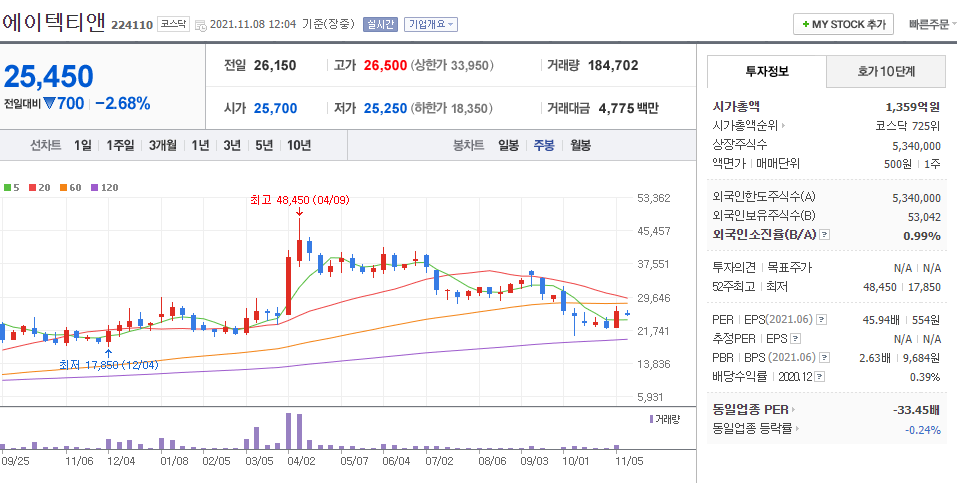This screenshot has height=483, width=966.
Task: Click the 실시간 real-time badge
Action: [x=380, y=25]
